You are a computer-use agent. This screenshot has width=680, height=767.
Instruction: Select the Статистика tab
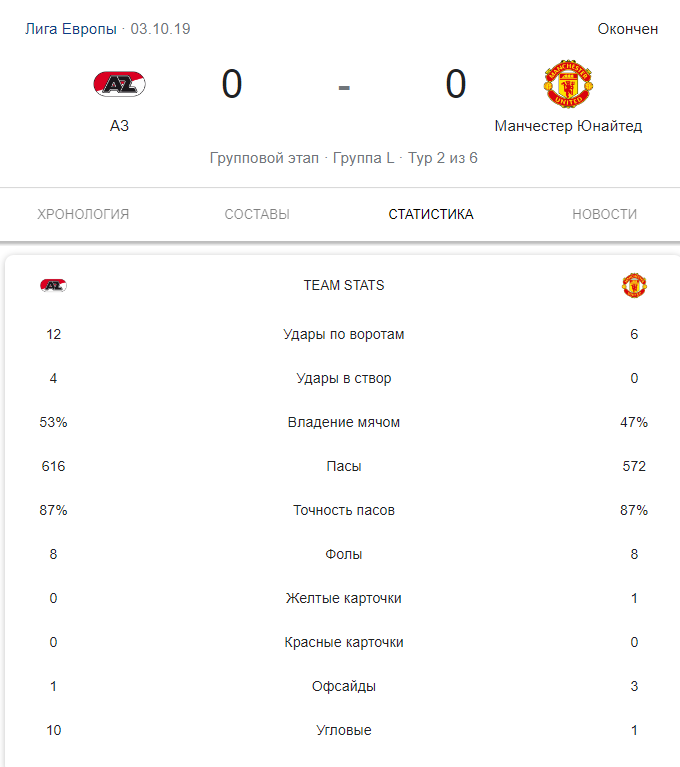tap(431, 214)
